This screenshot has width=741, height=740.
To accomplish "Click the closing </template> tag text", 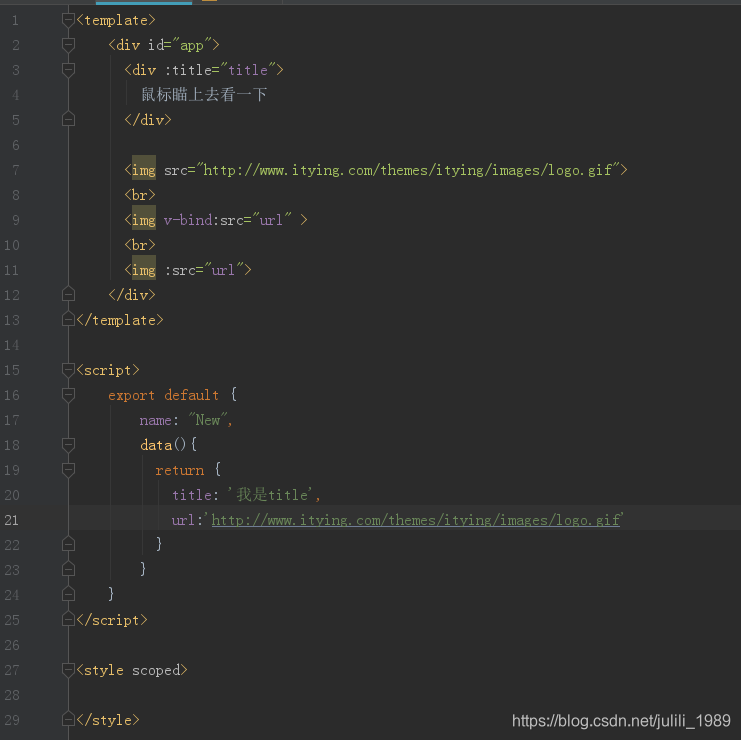I will click(x=120, y=320).
